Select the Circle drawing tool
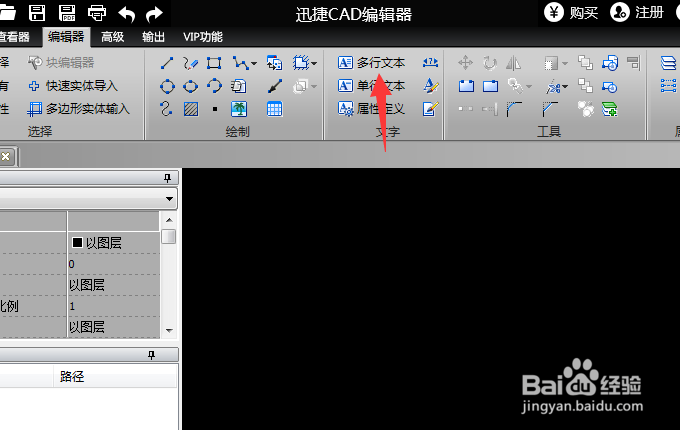The height and width of the screenshot is (430, 680). (x=167, y=86)
